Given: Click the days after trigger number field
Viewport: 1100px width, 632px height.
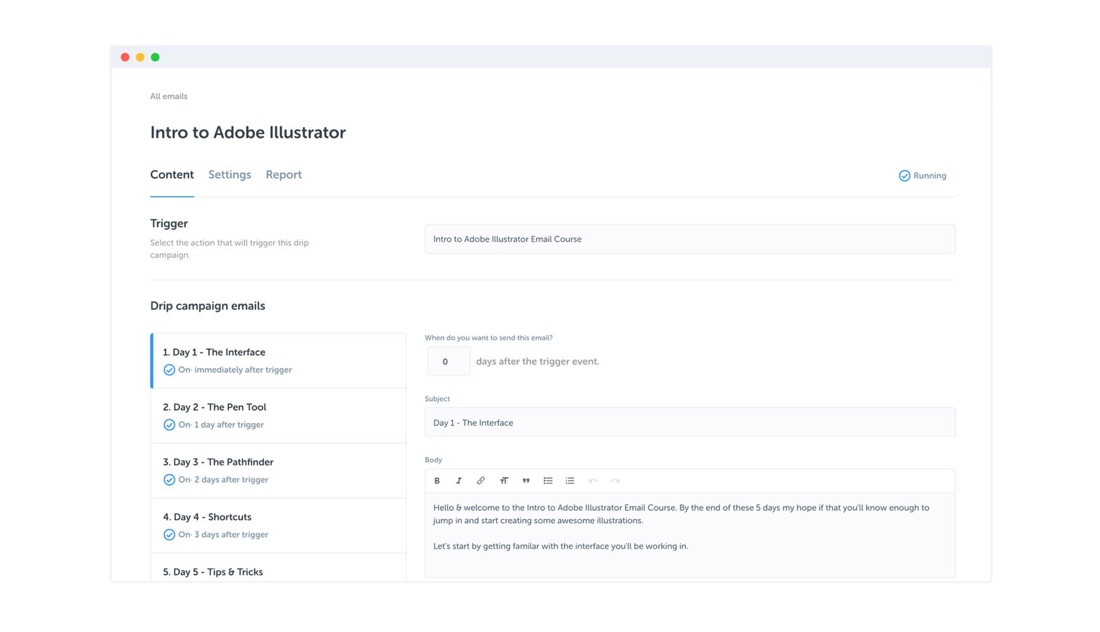Looking at the screenshot, I should pos(449,361).
